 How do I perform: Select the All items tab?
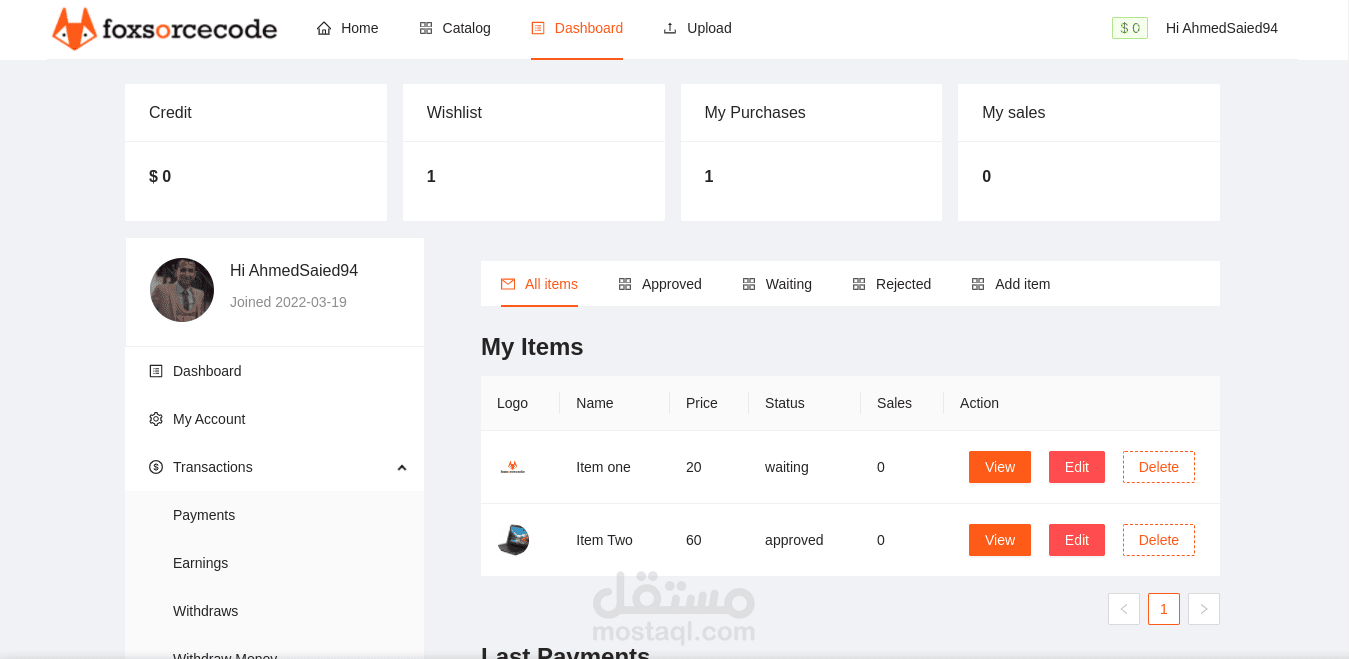click(539, 284)
